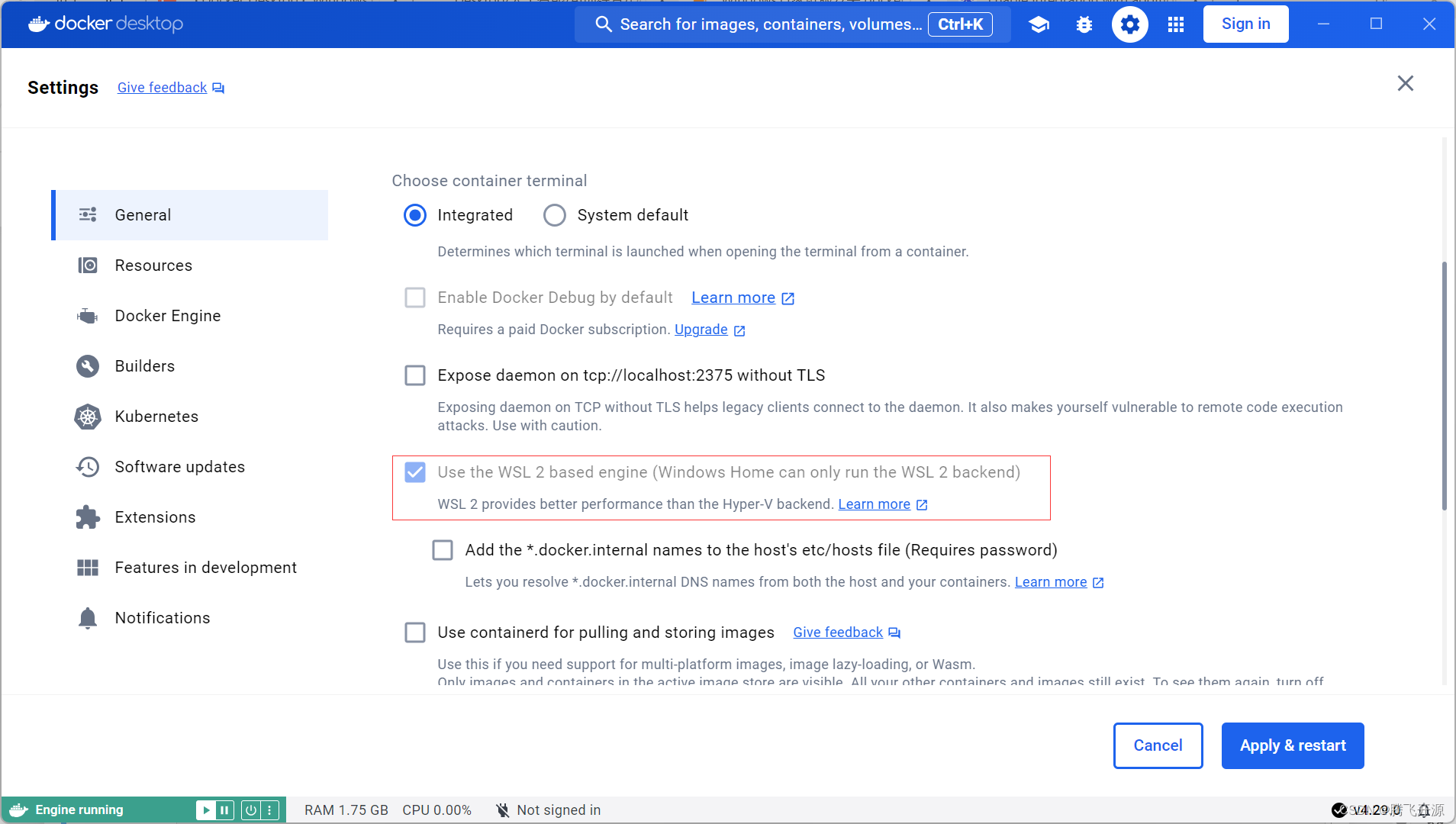The image size is (1456, 824).
Task: Open the Give feedback link near Settings
Action: pos(163,88)
